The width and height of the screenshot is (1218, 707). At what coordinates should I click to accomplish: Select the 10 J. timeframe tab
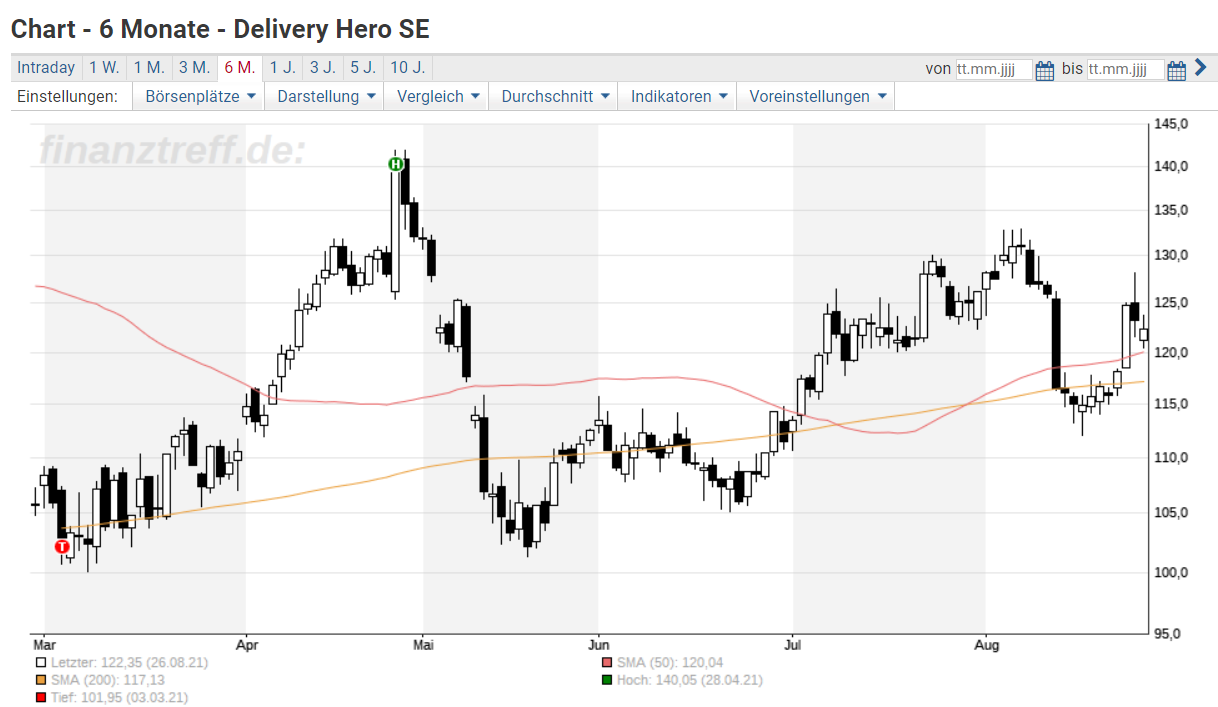pos(408,68)
